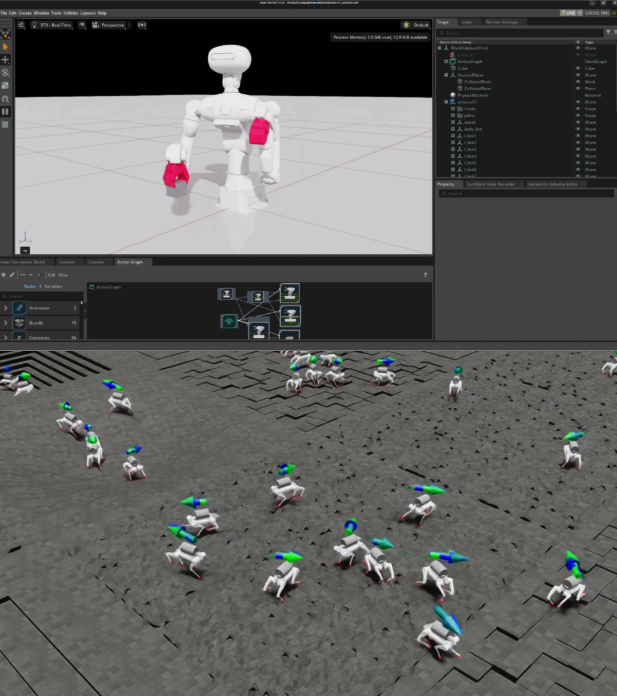
Task: Toggle visibility of the world Xform under robot
Action: click(x=578, y=122)
